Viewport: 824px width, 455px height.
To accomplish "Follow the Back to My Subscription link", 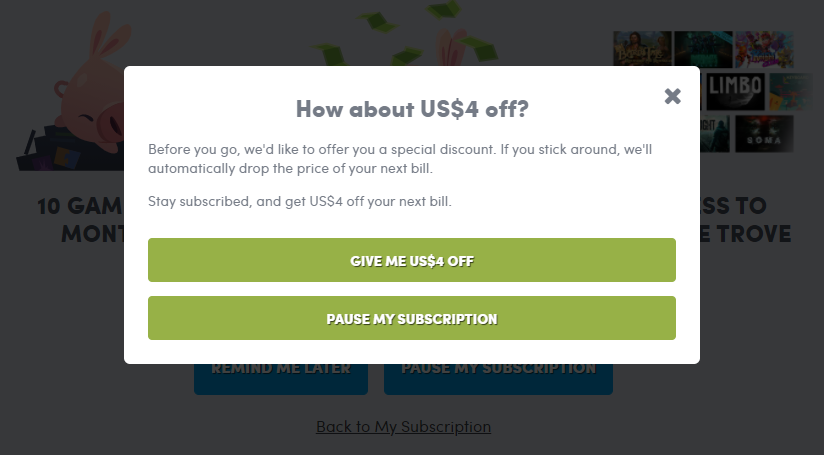I will pyautogui.click(x=403, y=427).
